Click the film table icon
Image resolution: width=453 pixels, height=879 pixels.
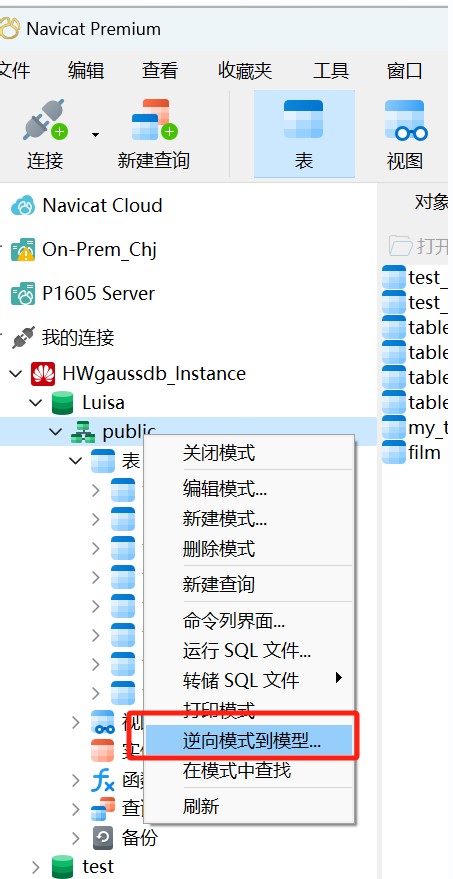click(394, 452)
